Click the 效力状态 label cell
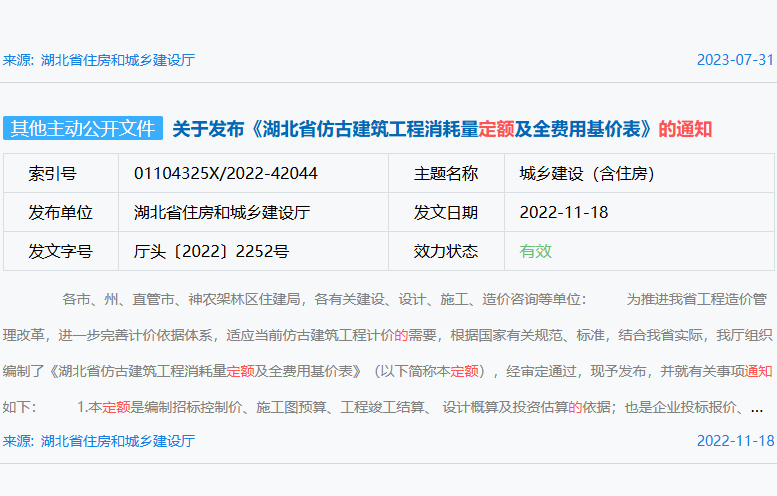The height and width of the screenshot is (496, 777). coord(446,251)
